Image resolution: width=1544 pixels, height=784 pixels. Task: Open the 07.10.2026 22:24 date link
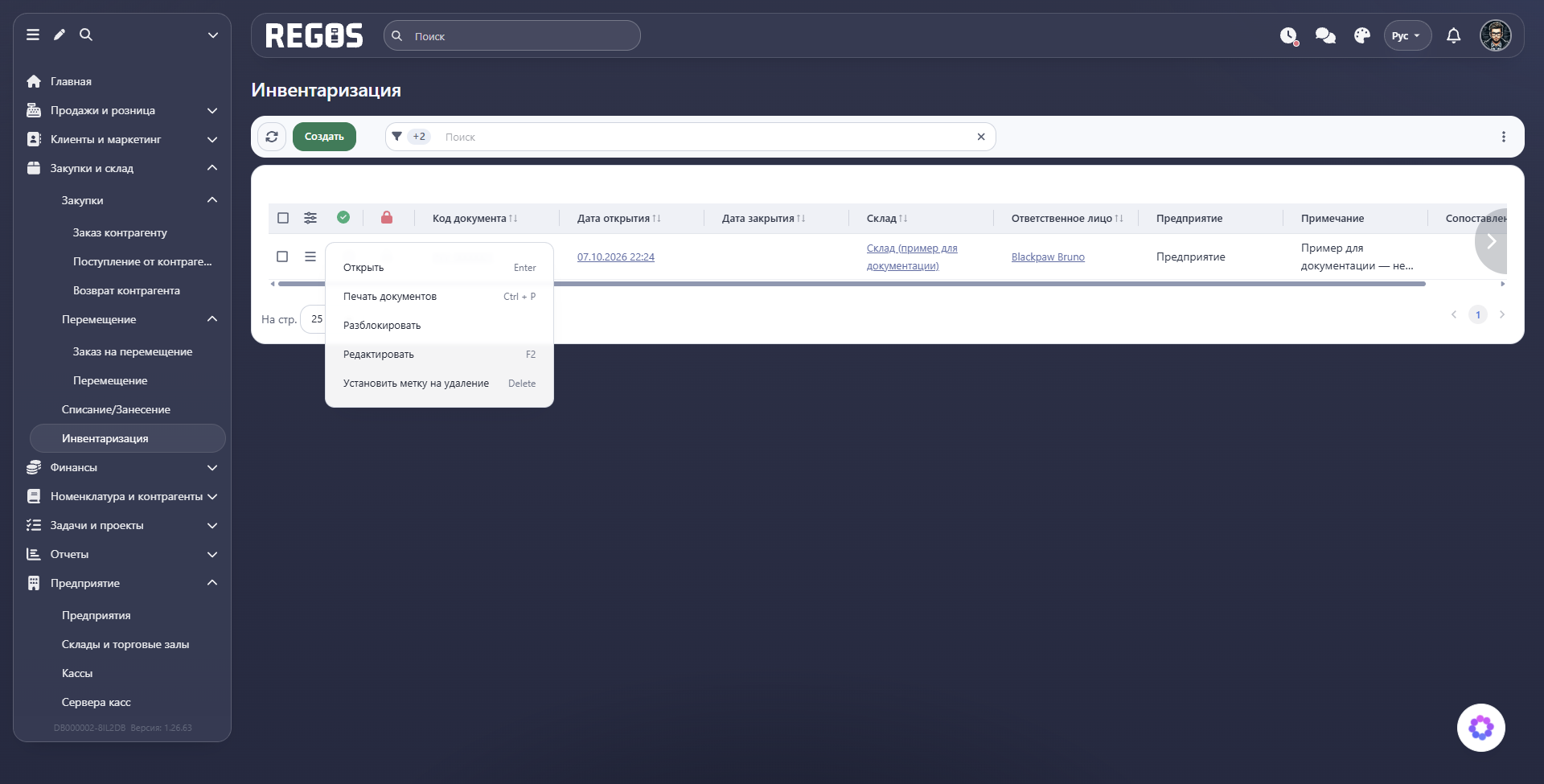pyautogui.click(x=616, y=257)
